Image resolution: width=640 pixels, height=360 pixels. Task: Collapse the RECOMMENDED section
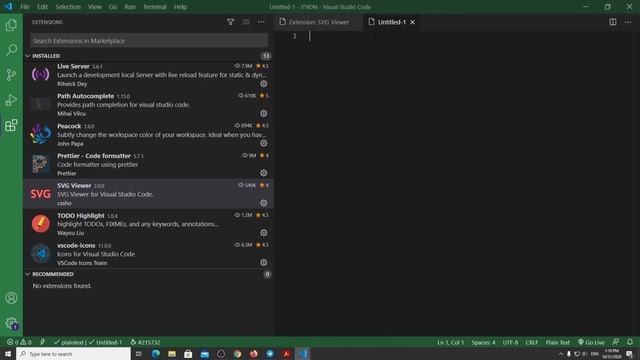[x=28, y=274]
